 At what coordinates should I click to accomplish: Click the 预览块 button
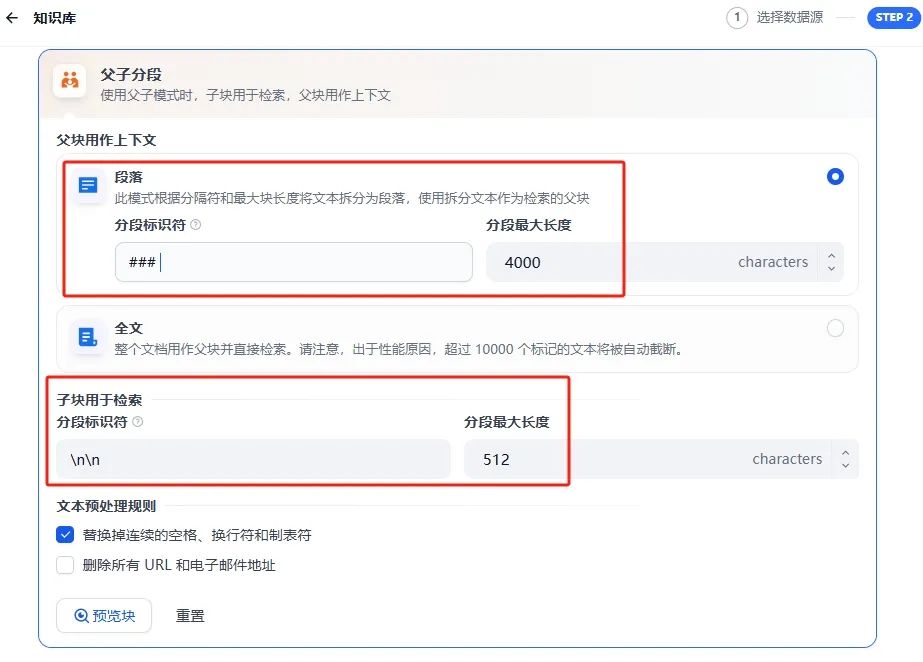click(x=104, y=616)
